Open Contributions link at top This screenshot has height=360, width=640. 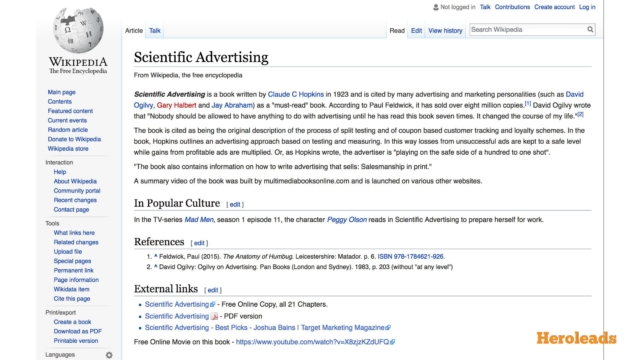(x=512, y=7)
